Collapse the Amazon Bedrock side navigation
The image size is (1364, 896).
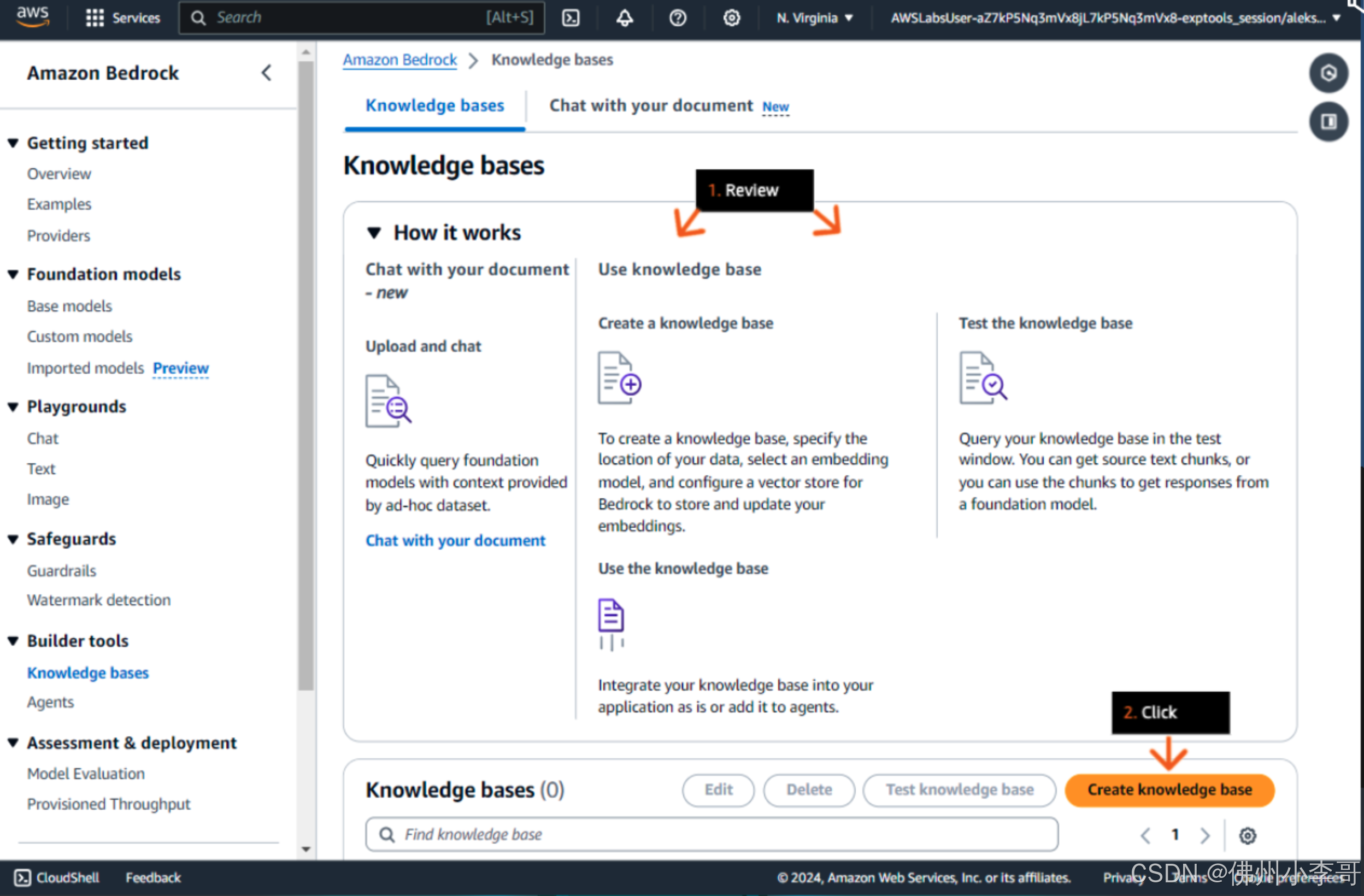click(x=267, y=73)
